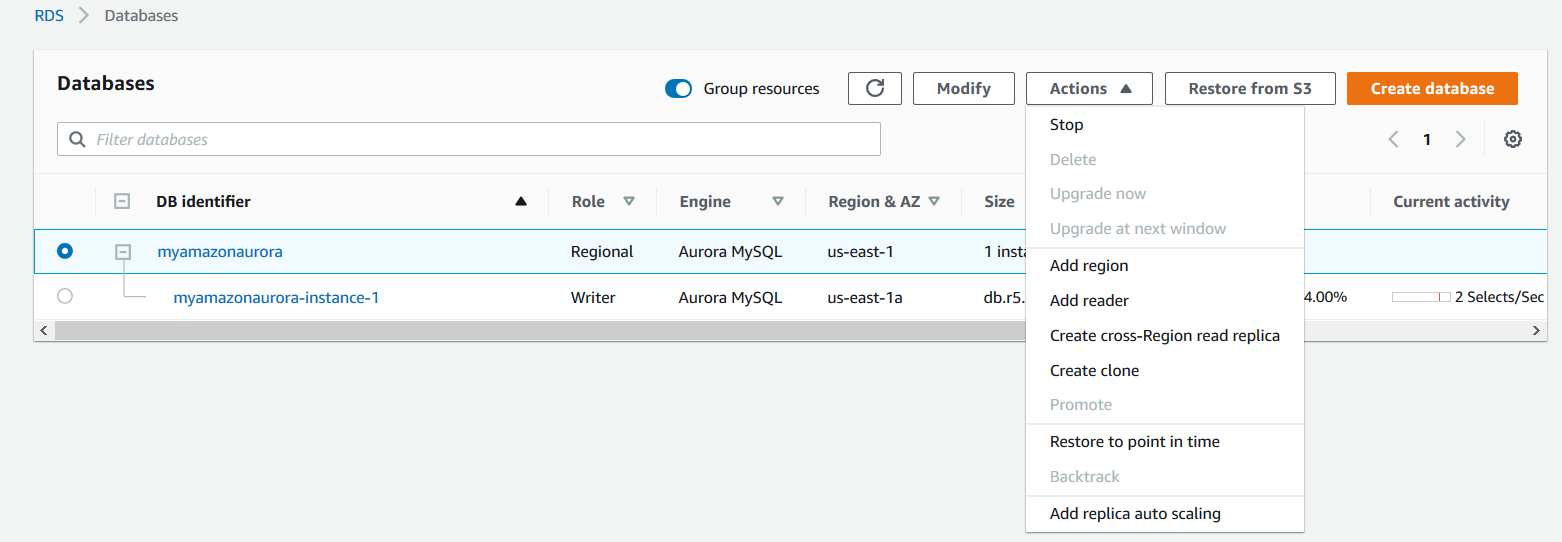Screen dimensions: 1562x542
Task: Click the Create database button
Action: click(x=1432, y=88)
